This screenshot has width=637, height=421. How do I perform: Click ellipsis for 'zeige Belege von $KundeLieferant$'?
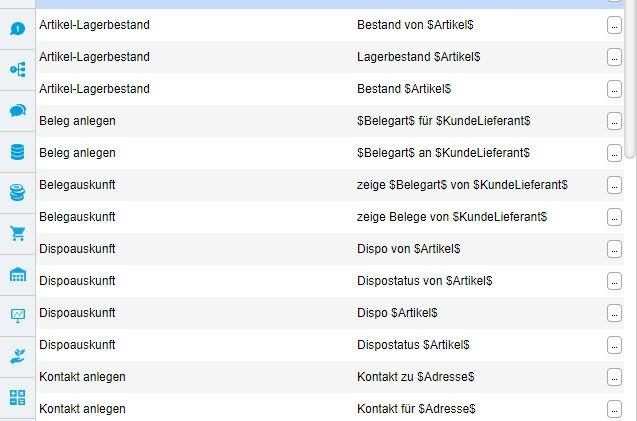tap(614, 217)
